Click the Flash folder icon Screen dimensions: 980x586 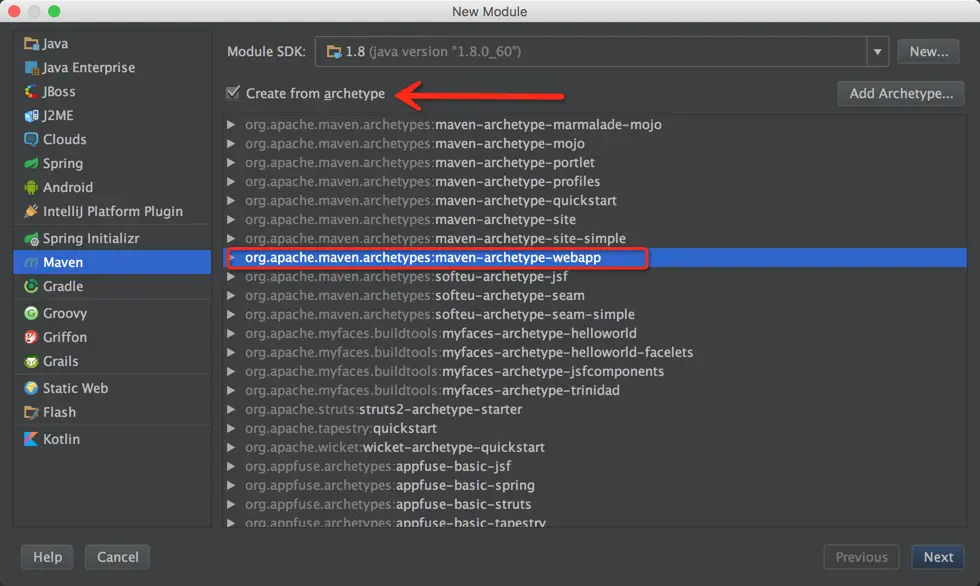click(x=31, y=412)
